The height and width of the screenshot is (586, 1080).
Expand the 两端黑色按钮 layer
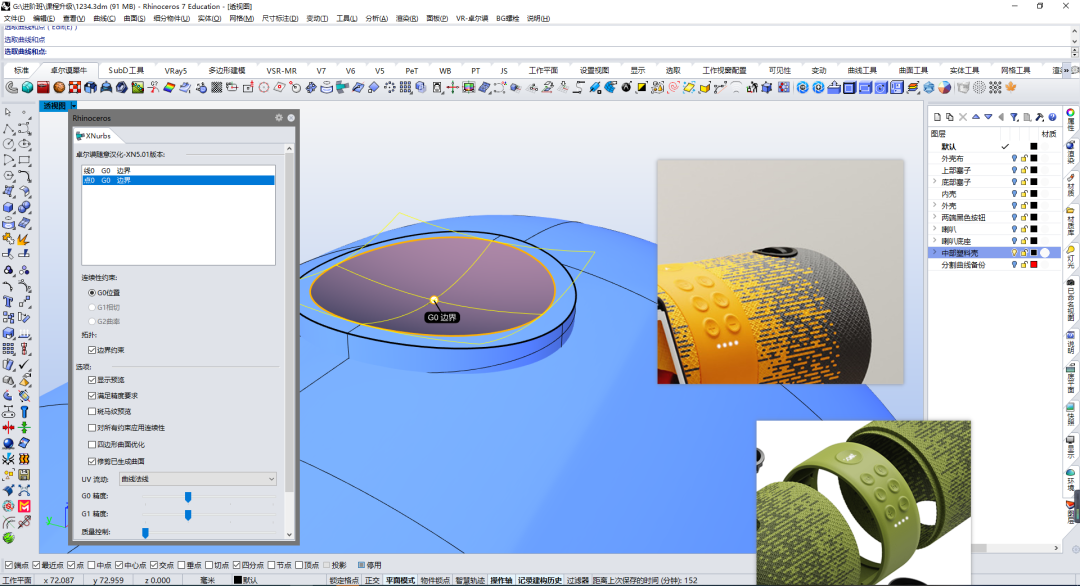pos(935,217)
